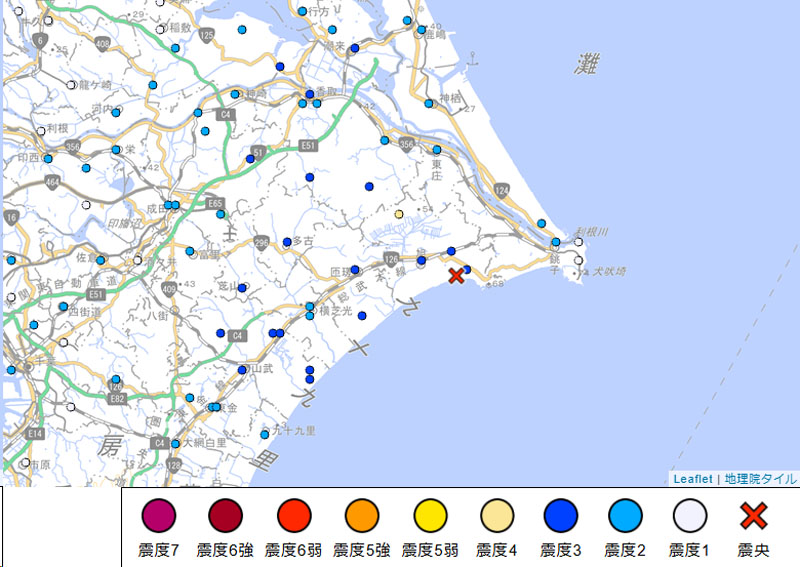Click the white marker beside 利根

coord(41,131)
